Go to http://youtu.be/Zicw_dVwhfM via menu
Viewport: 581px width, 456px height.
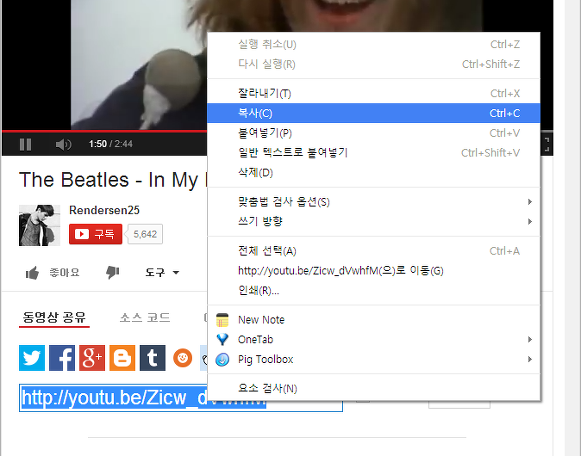[374, 271]
